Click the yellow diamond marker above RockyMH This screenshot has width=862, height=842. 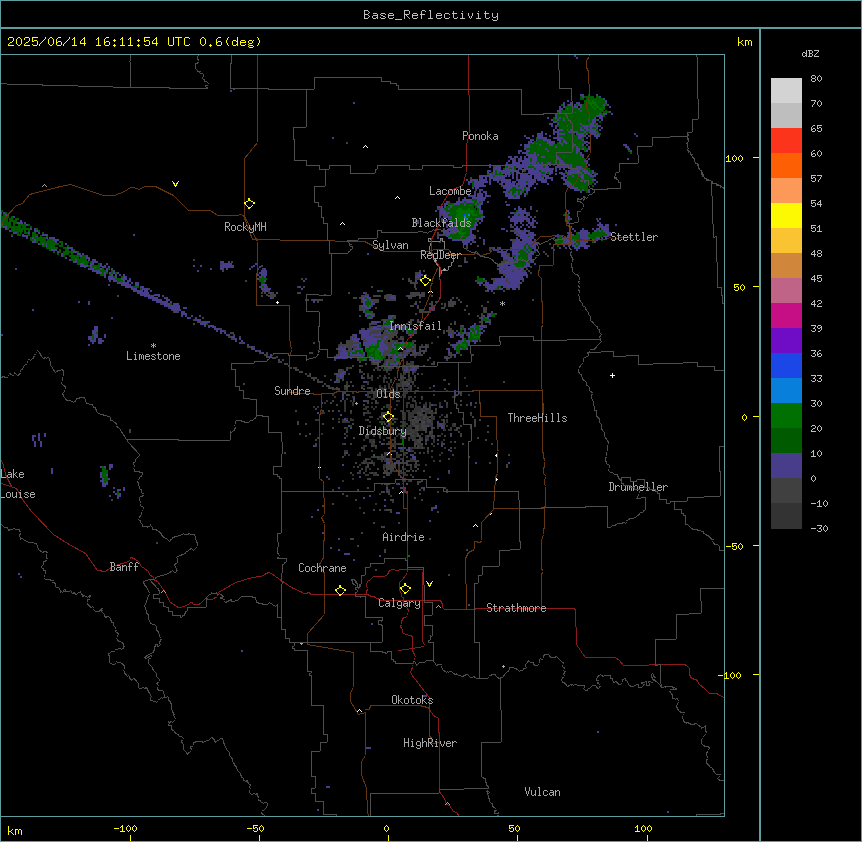250,204
